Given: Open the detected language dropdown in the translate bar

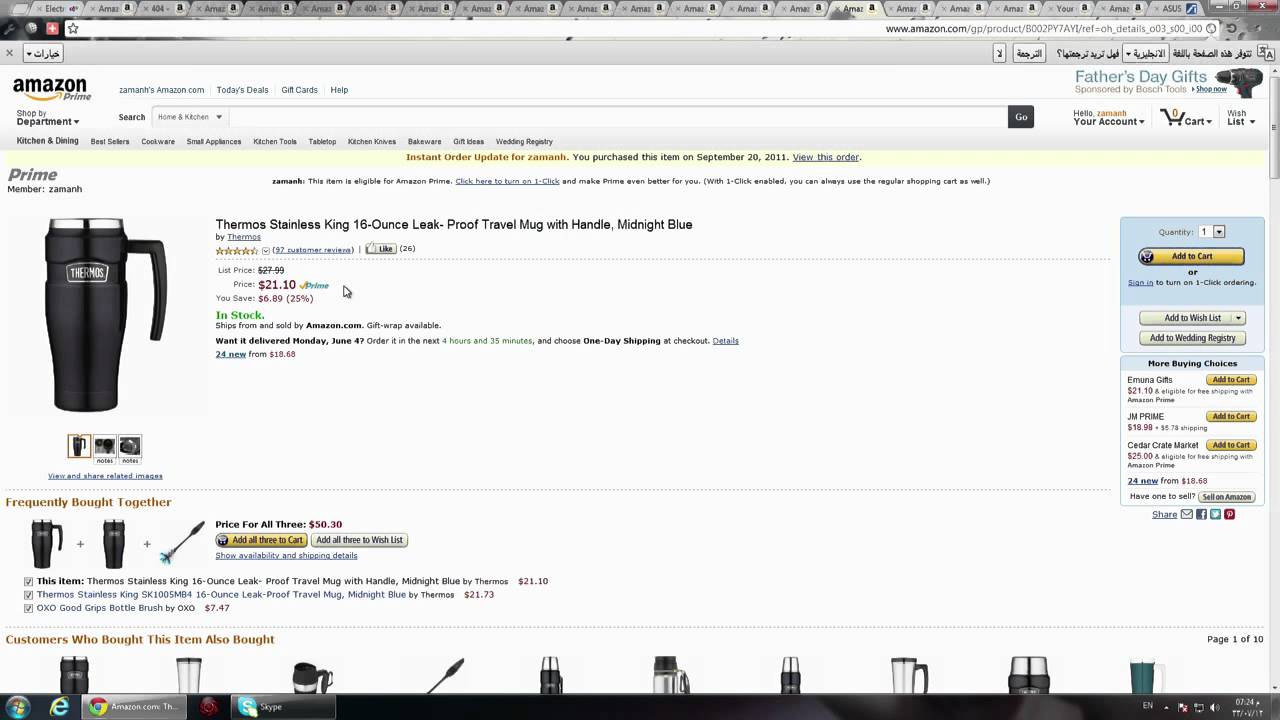Looking at the screenshot, I should [1145, 53].
